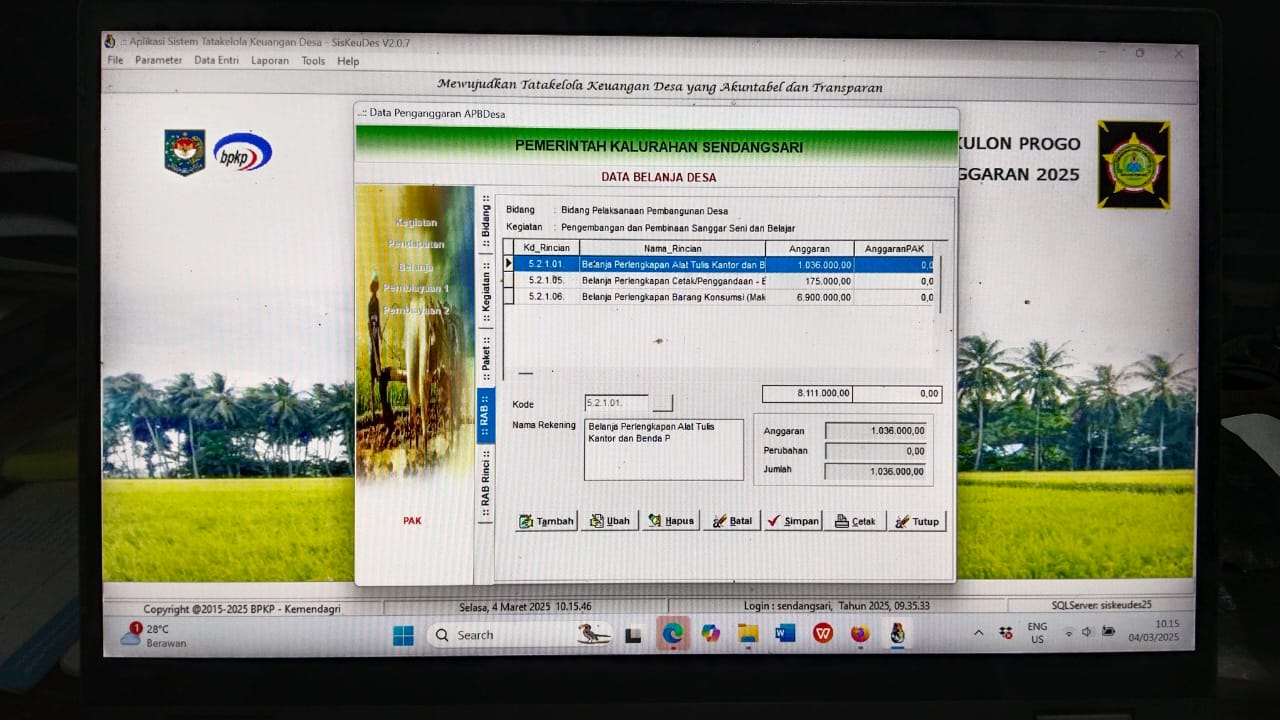Click the Nama Rekening text box
1280x720 pixels.
click(664, 449)
